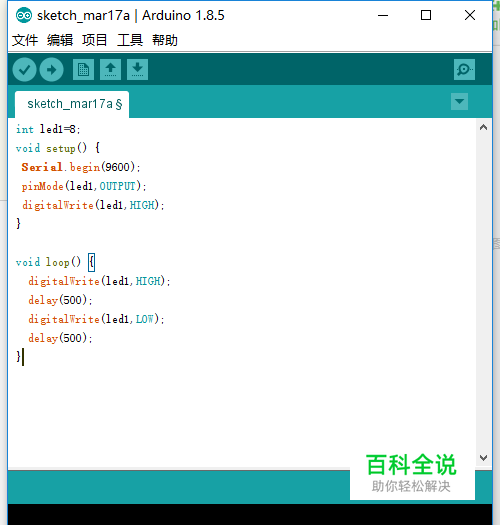Click 'digitalWrite(led1,HIGH);' inside loop
Screen dimensions: 500x525
pos(99,281)
